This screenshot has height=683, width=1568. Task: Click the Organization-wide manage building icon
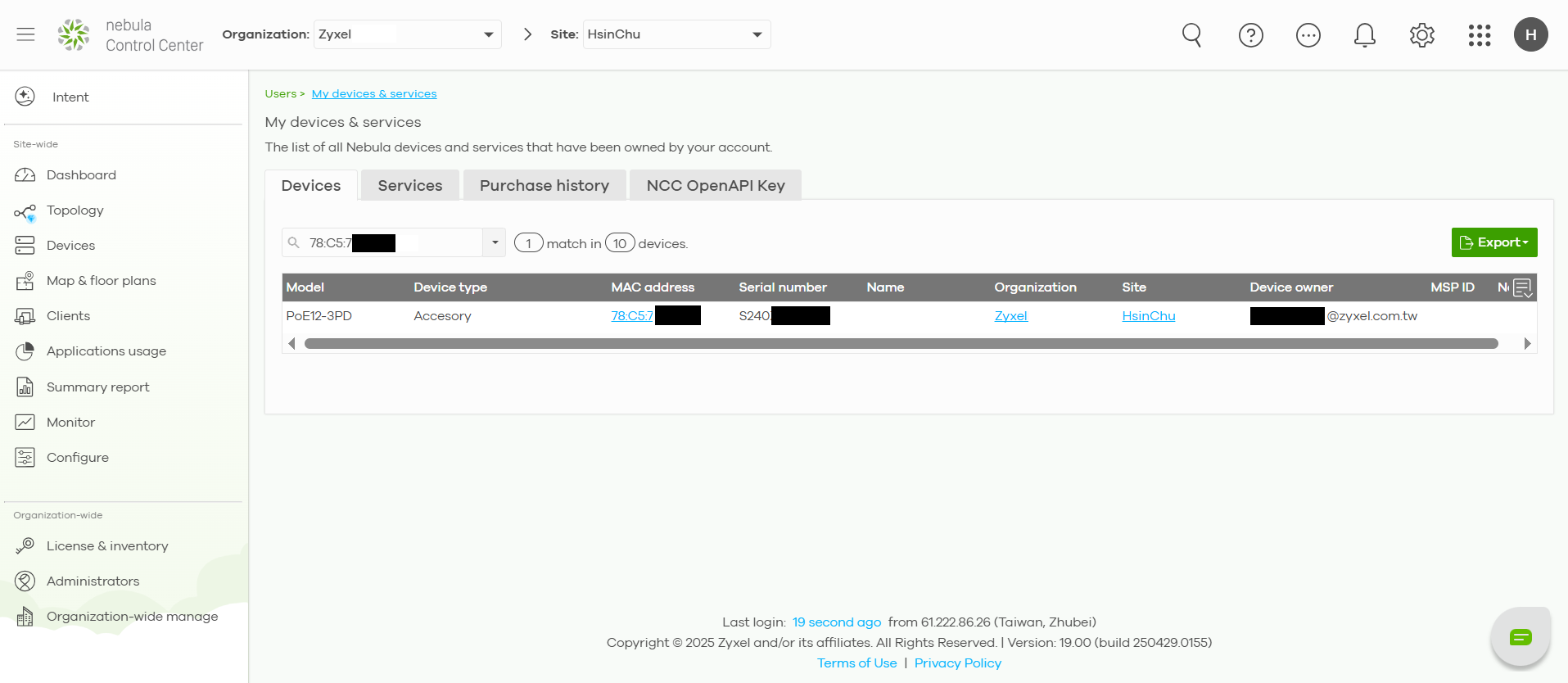(25, 617)
